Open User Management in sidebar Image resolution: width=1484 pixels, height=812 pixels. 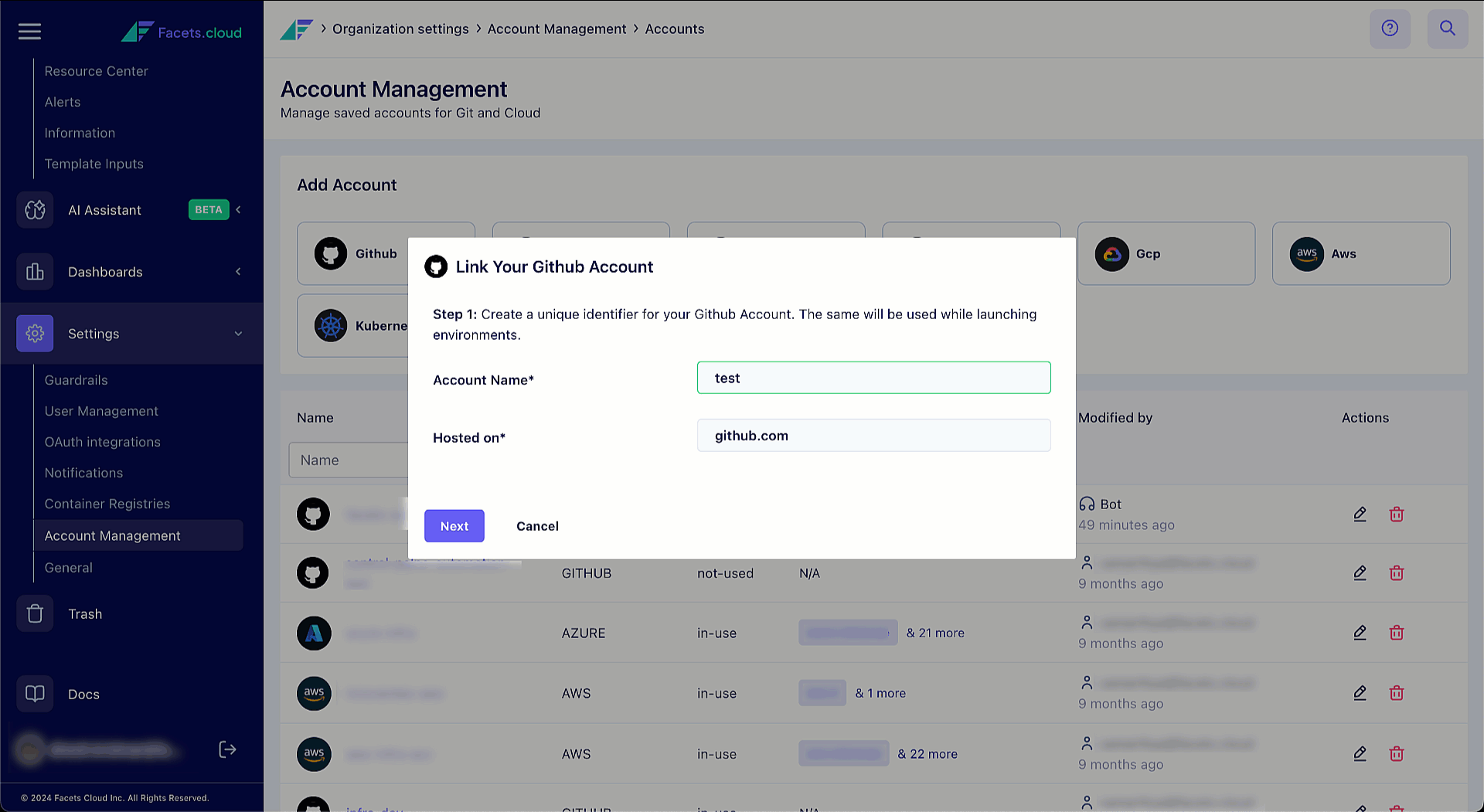pyautogui.click(x=101, y=411)
